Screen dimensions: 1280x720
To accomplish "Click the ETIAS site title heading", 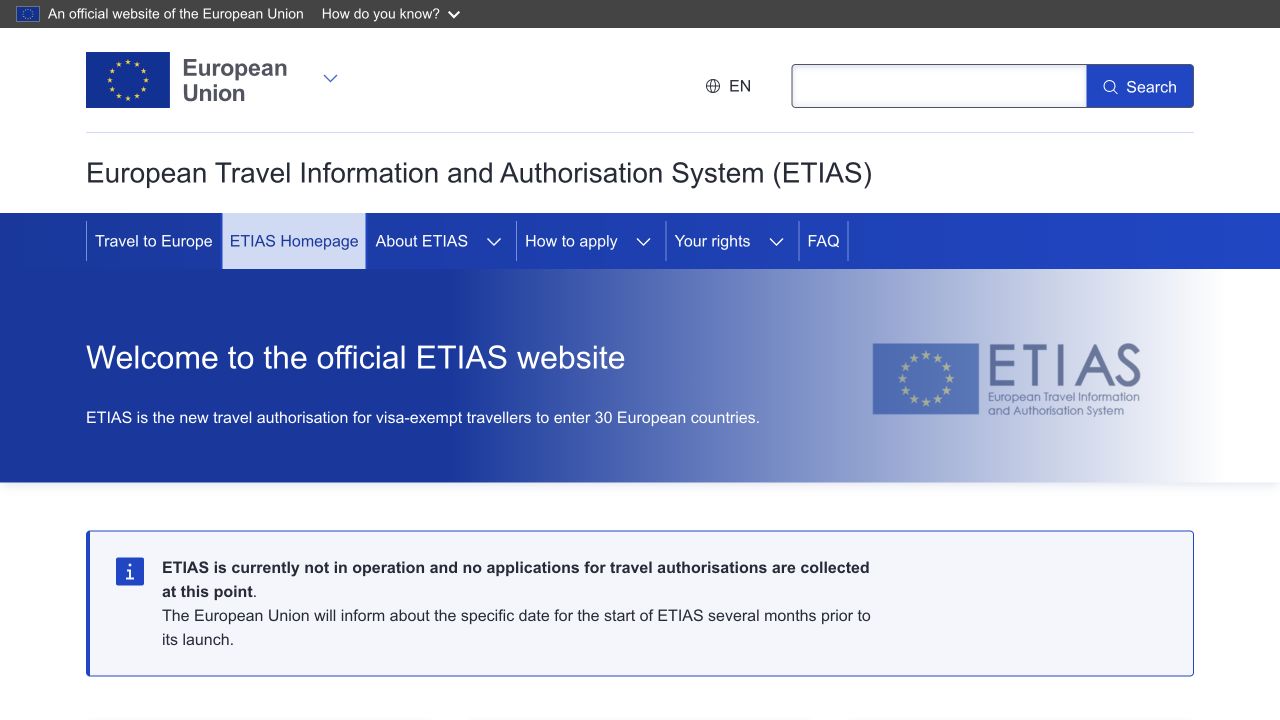I will [479, 173].
